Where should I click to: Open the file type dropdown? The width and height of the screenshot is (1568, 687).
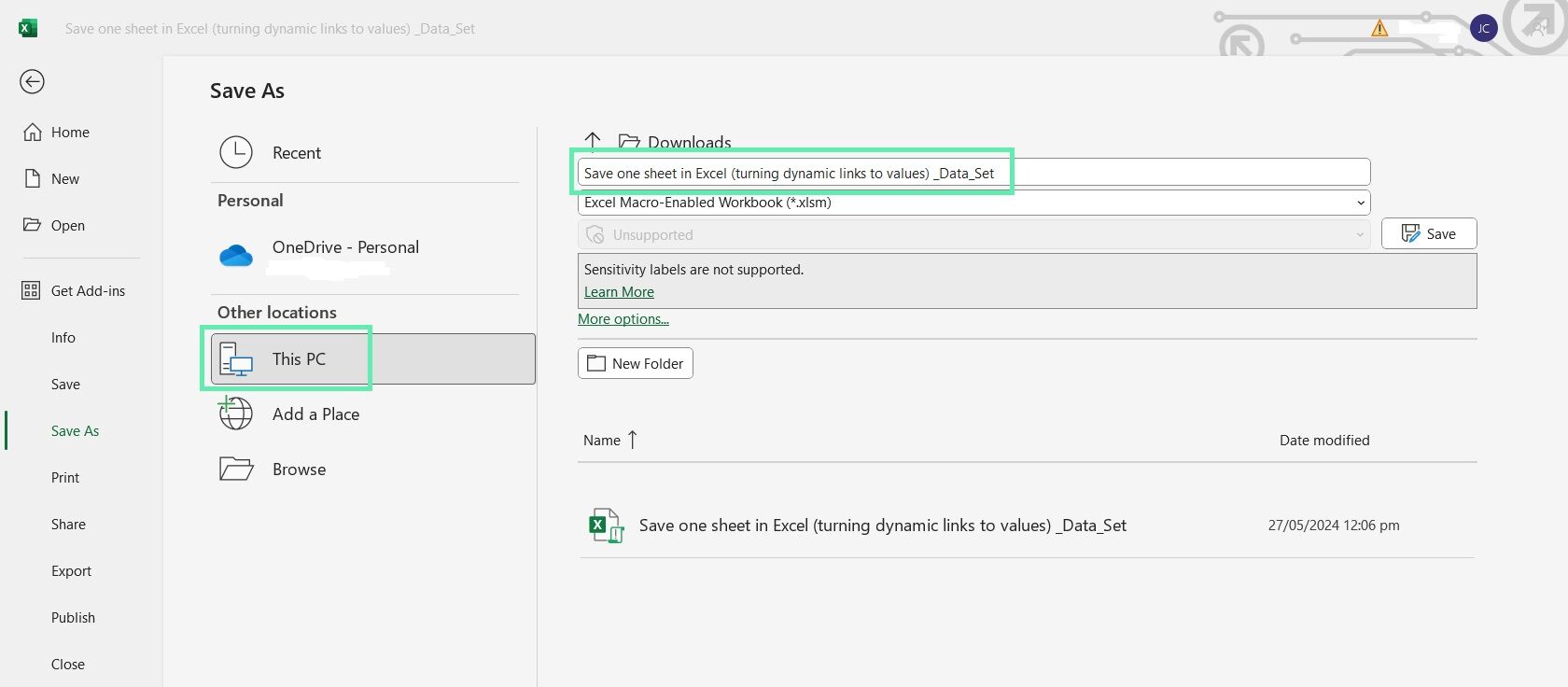pyautogui.click(x=973, y=203)
